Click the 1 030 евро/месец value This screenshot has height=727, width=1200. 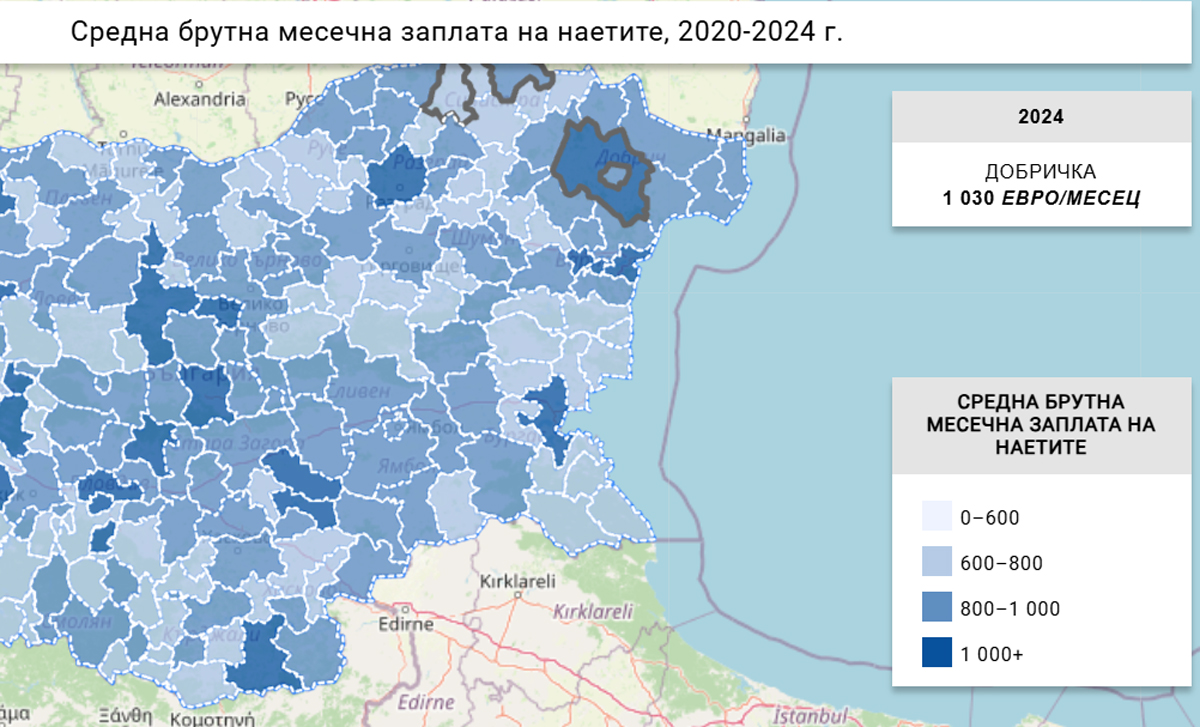[x=1040, y=198]
